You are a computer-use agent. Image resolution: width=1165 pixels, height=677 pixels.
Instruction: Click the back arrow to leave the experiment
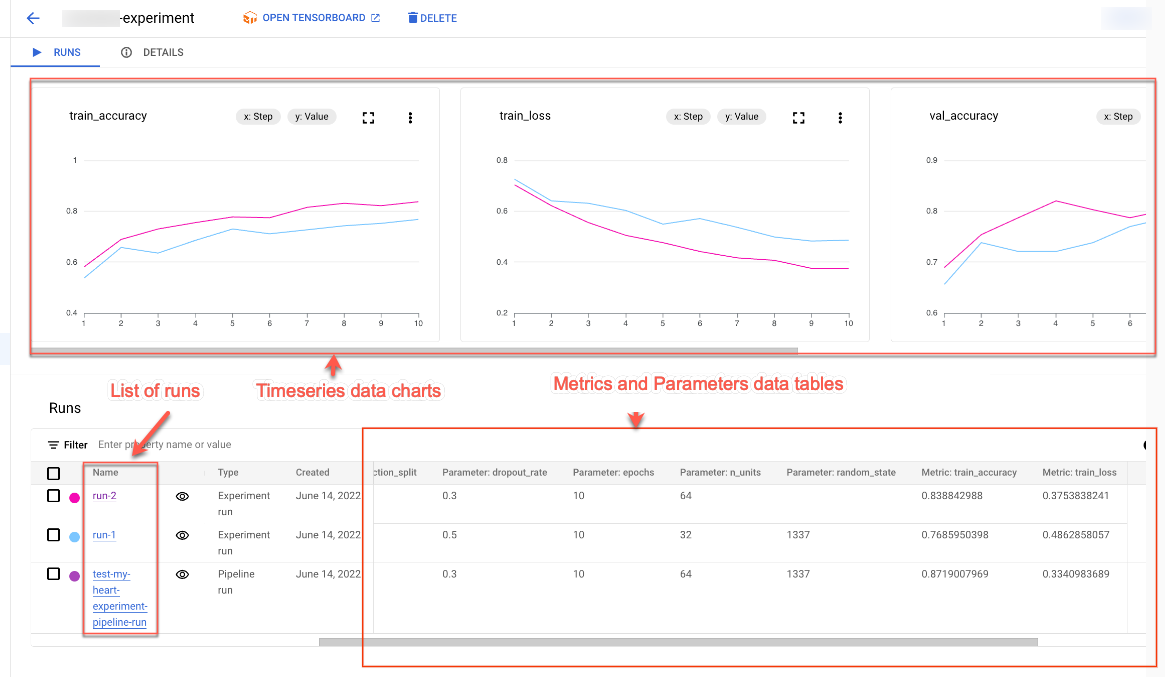31,18
